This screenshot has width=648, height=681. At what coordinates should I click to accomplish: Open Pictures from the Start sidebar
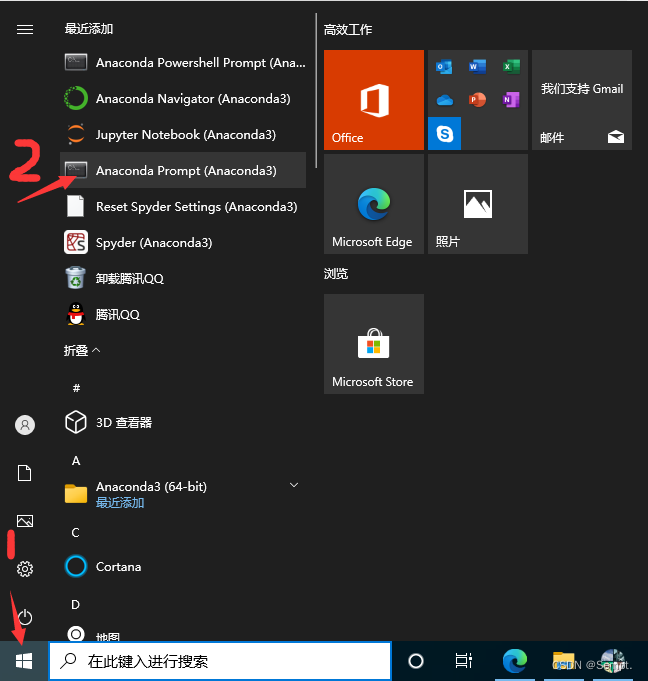click(x=25, y=521)
